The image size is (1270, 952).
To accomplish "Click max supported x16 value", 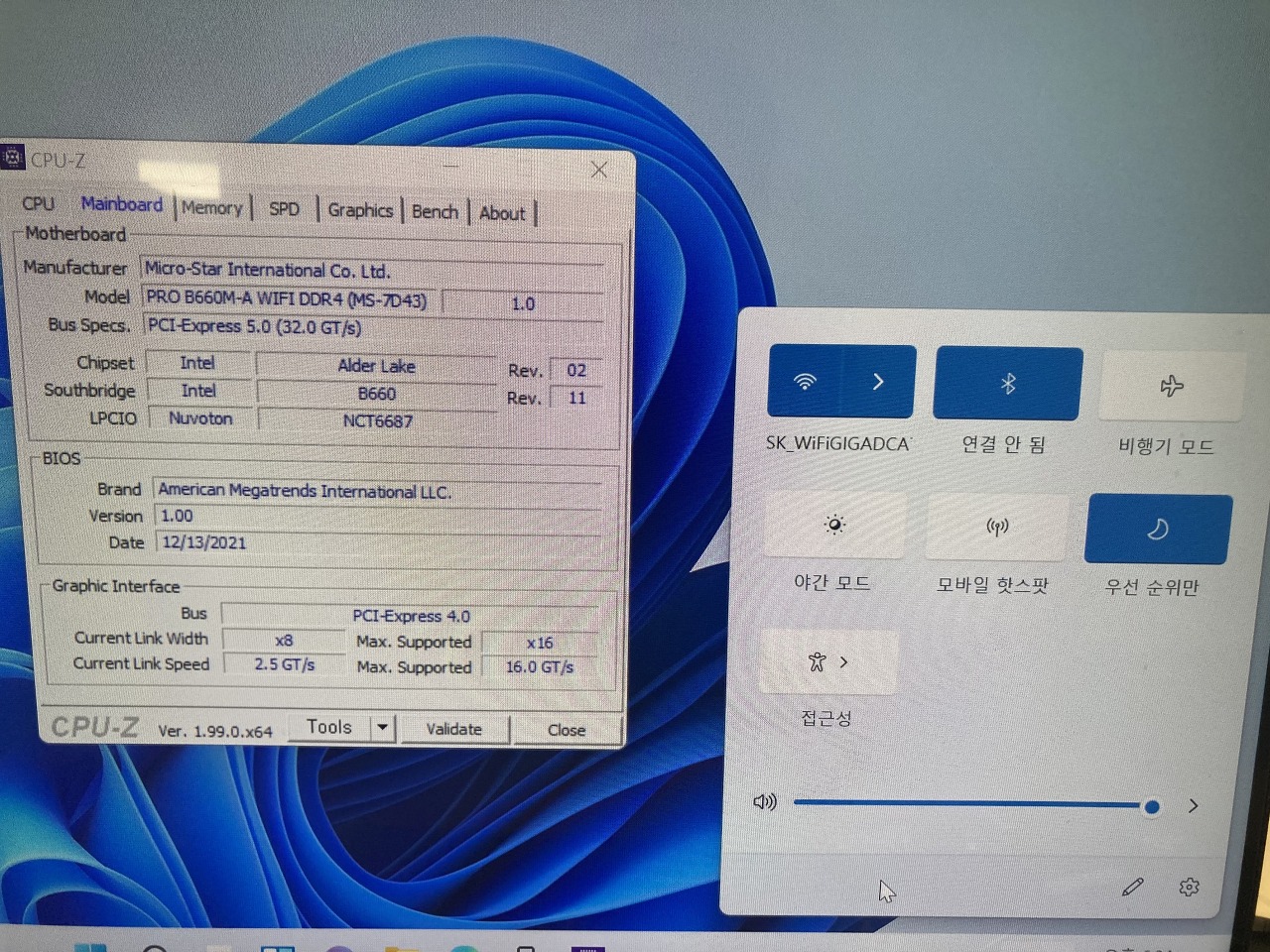I will pyautogui.click(x=540, y=643).
